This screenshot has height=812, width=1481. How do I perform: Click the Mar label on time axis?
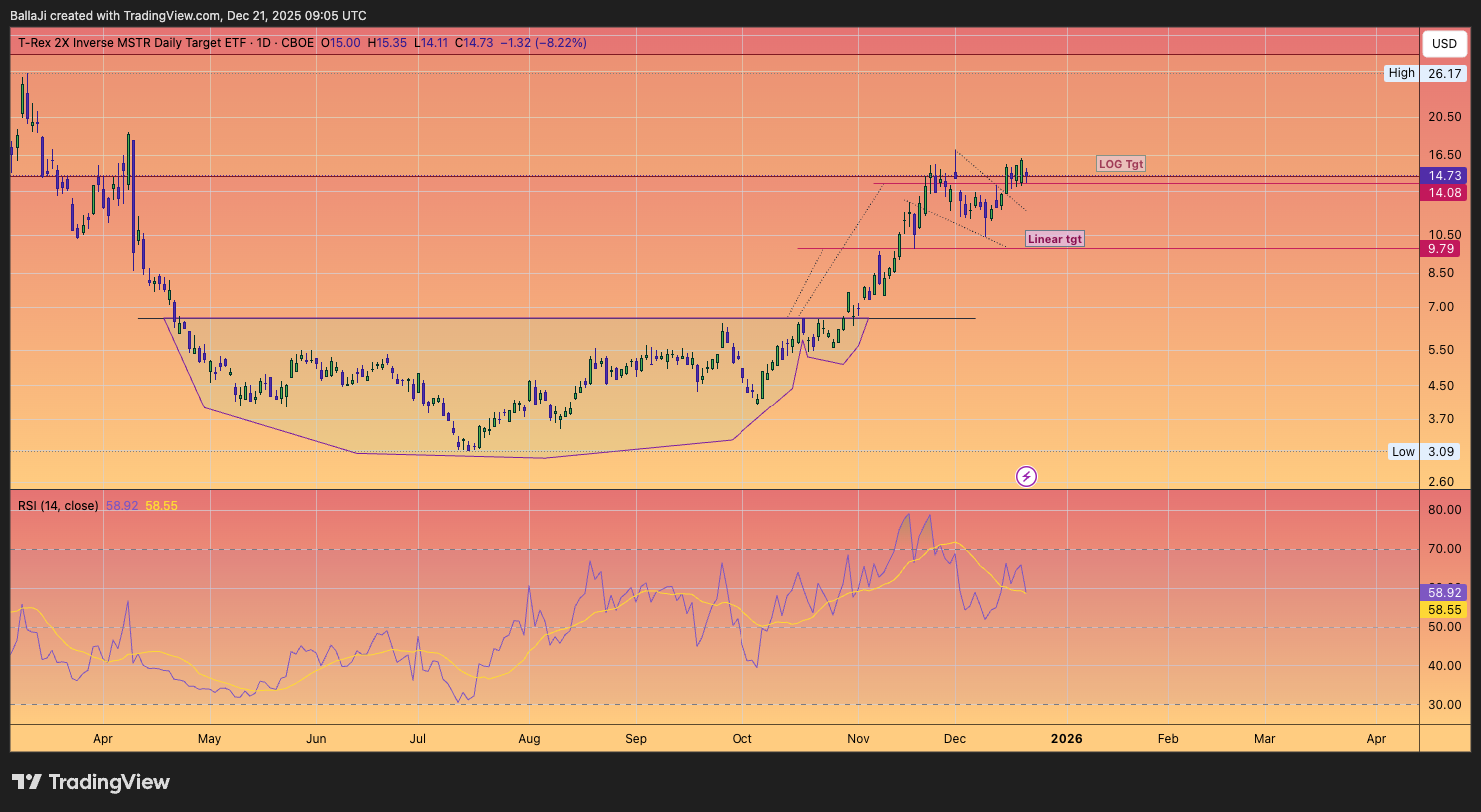(1265, 739)
